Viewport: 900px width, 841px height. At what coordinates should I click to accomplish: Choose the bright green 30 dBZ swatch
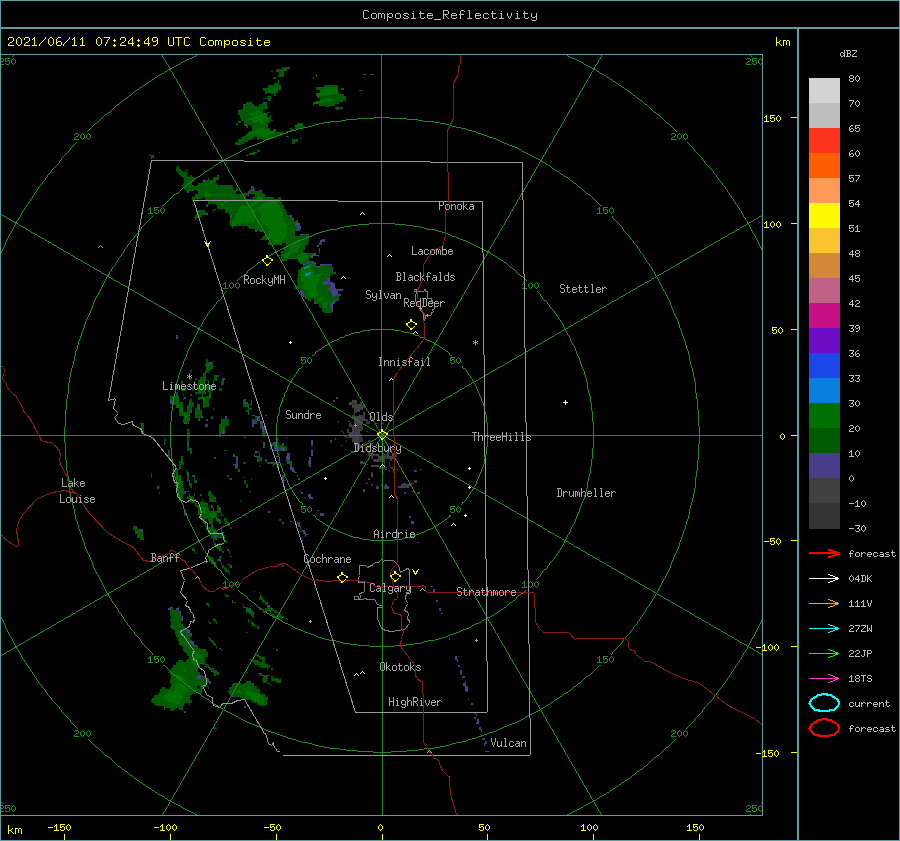click(824, 415)
